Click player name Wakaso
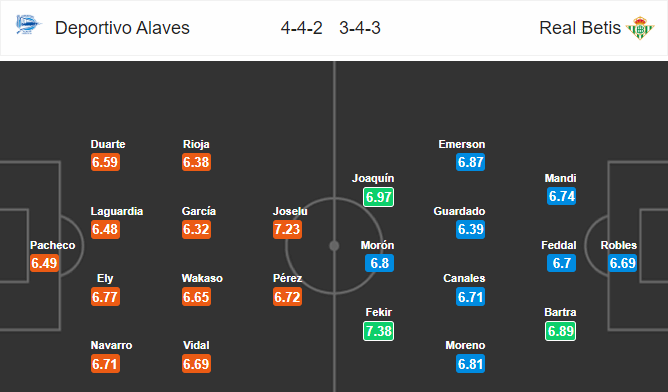This screenshot has height=392, width=668. [x=202, y=278]
